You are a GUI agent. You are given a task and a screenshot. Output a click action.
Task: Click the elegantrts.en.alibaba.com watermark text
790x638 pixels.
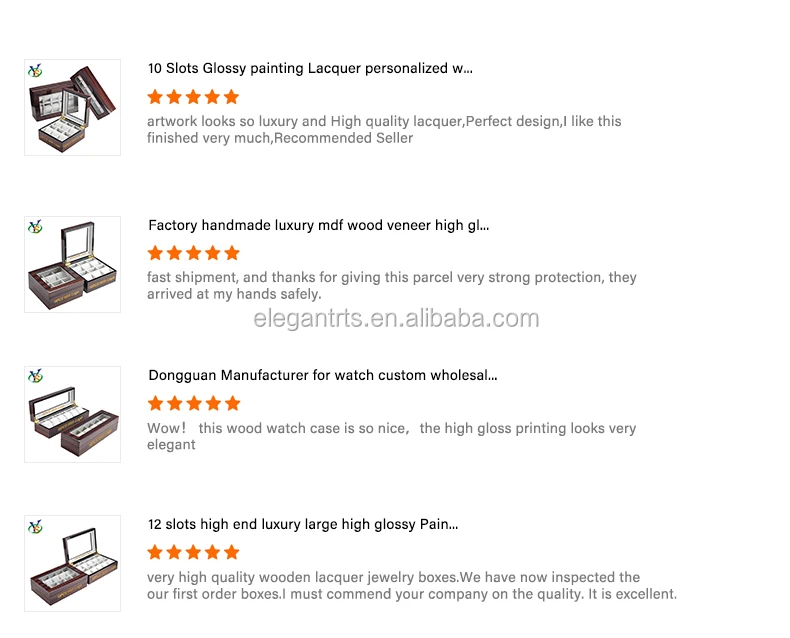click(396, 319)
